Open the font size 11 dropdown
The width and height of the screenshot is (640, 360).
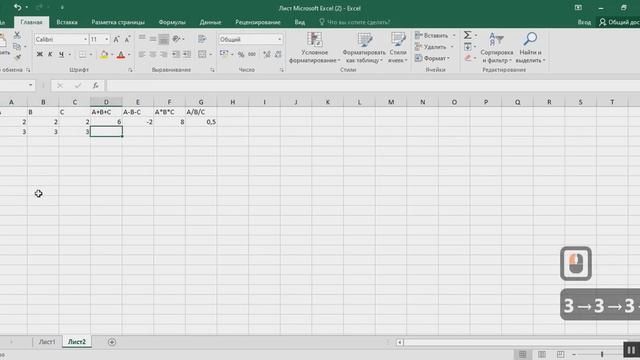(x=107, y=39)
